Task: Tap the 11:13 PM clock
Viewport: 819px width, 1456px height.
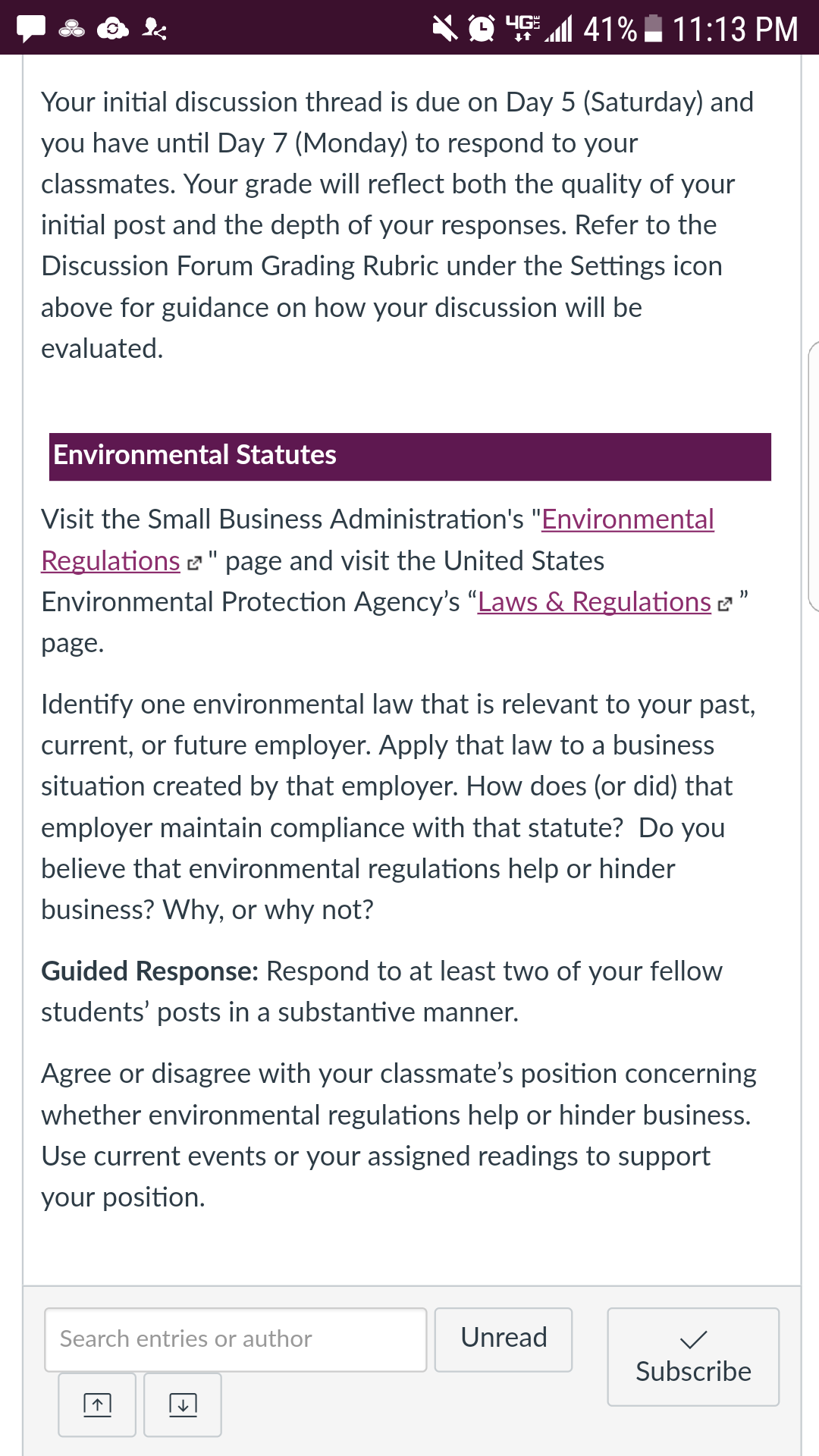Action: [x=735, y=29]
